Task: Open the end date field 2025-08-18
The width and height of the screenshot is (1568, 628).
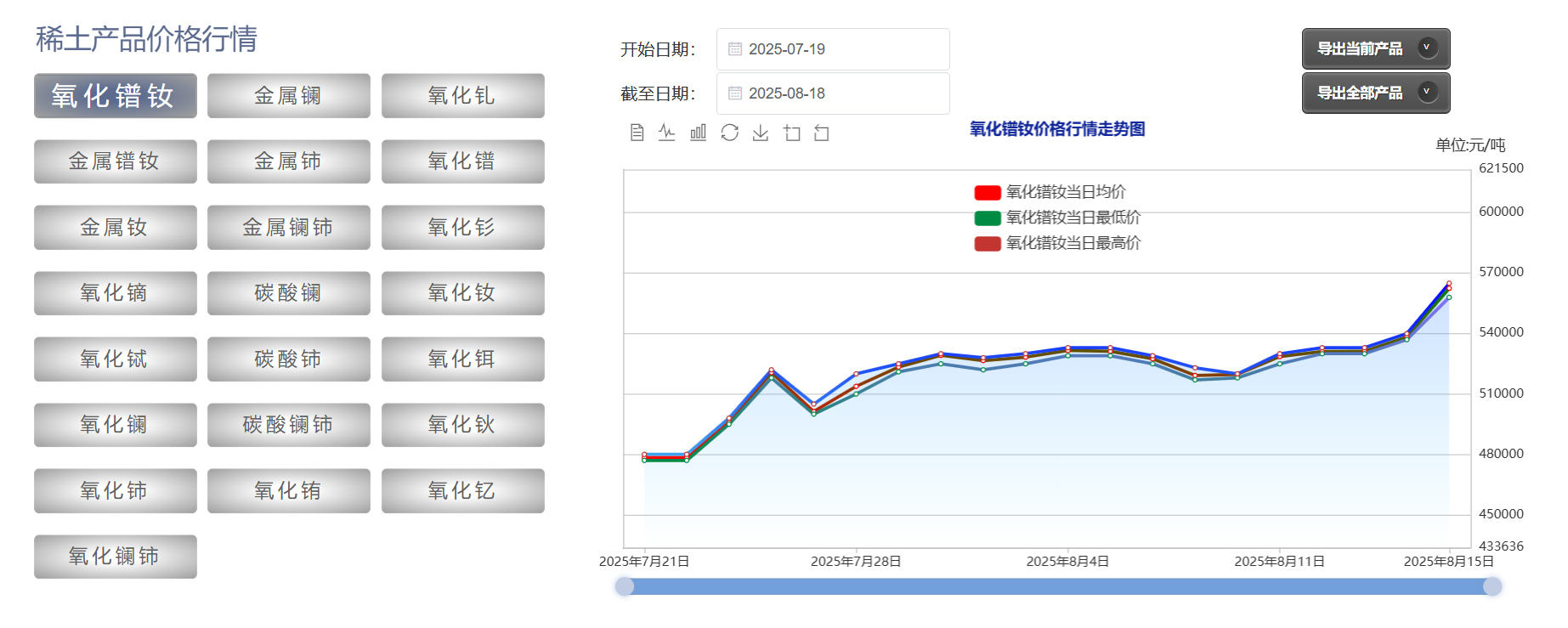Action: (833, 93)
